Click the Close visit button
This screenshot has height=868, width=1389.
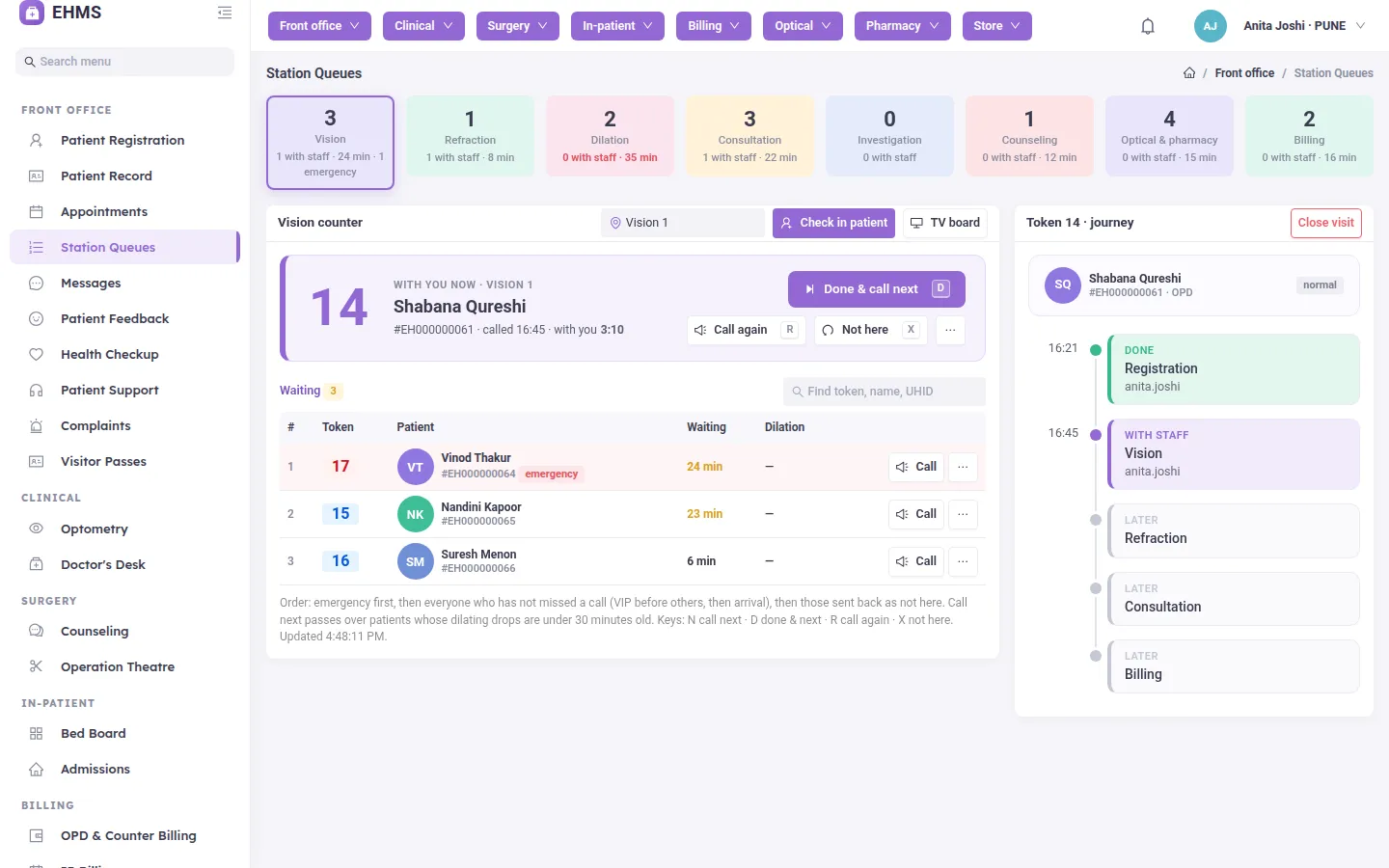(x=1326, y=223)
